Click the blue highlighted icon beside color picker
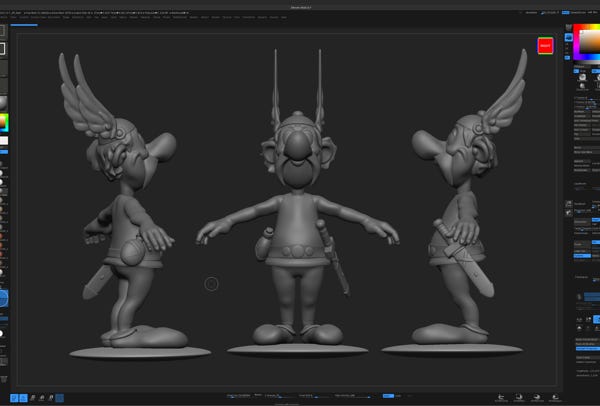This screenshot has height=406, width=600. 569,37
